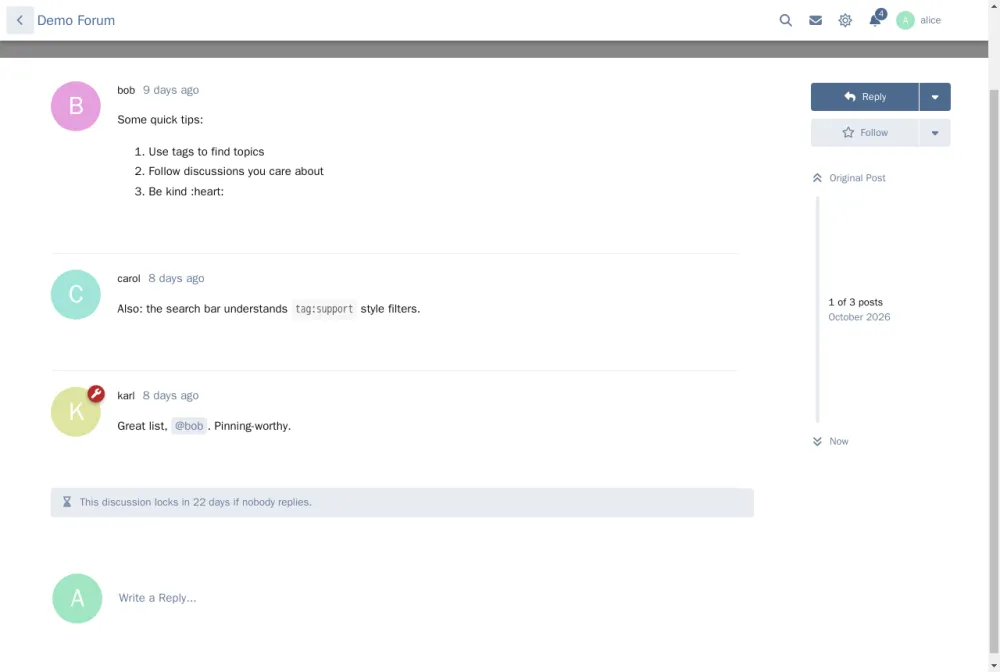
Task: Open the gear settings icon
Action: point(845,20)
